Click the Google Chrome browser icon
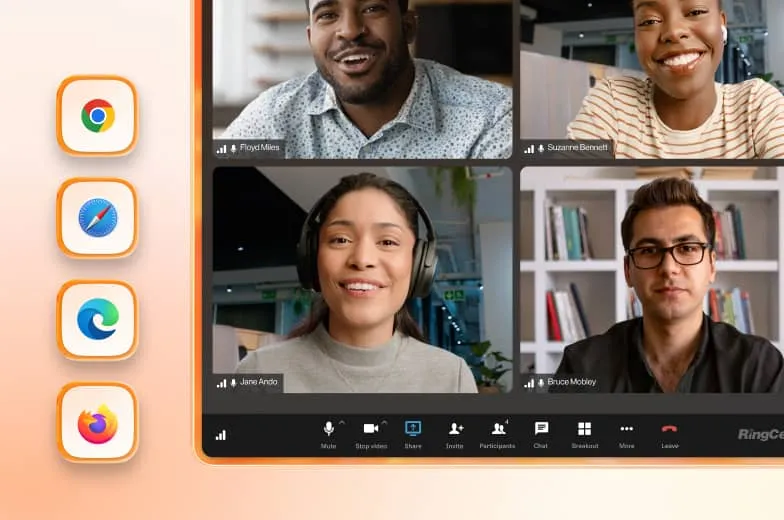Image resolution: width=784 pixels, height=520 pixels. (98, 116)
